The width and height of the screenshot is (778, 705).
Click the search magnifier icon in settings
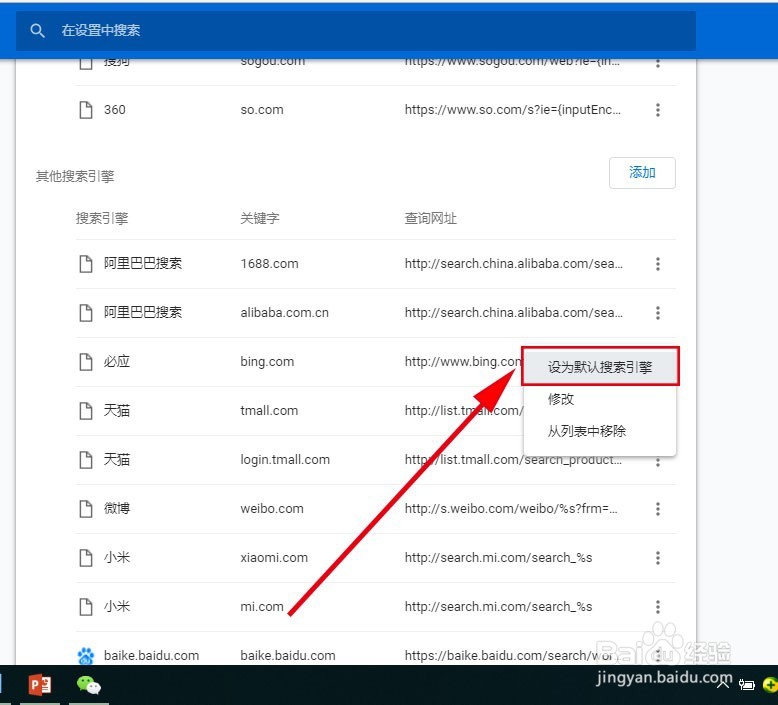(x=37, y=31)
